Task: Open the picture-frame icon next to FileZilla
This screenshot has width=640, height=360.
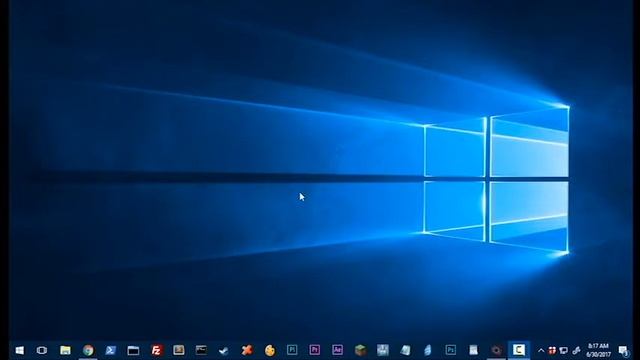Action: (178, 350)
